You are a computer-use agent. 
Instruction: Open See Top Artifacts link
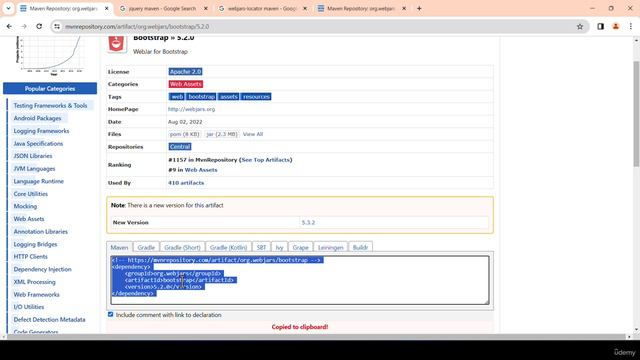coord(265,160)
